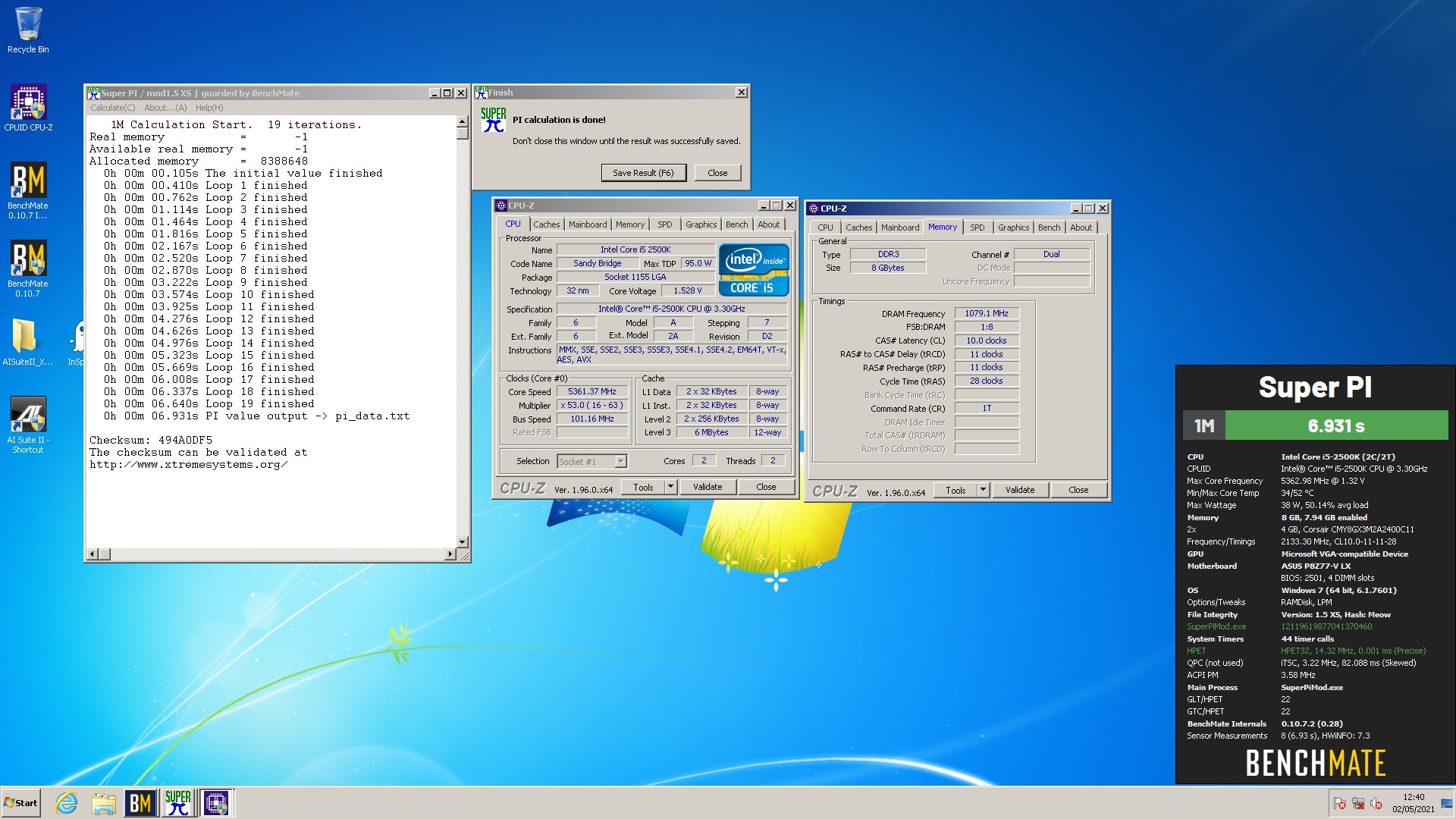Click Close button in right CPU-Z memory window
Viewport: 1456px width, 819px height.
pos(1078,490)
